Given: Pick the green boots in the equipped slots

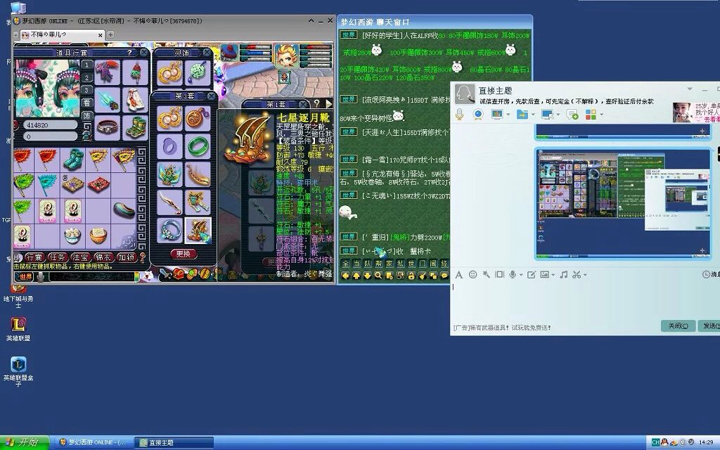Looking at the screenshot, I should click(x=135, y=128).
